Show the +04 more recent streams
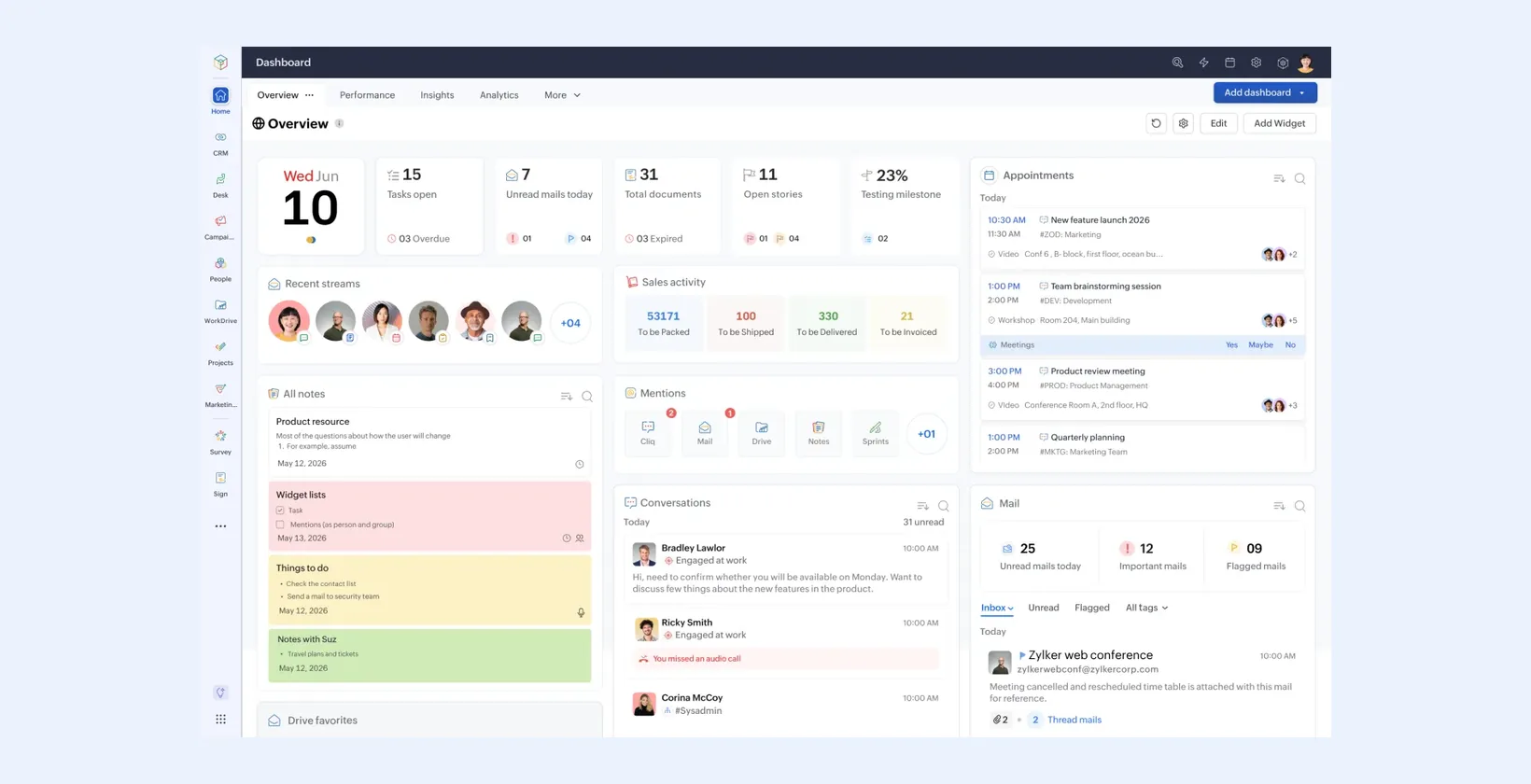 point(570,323)
